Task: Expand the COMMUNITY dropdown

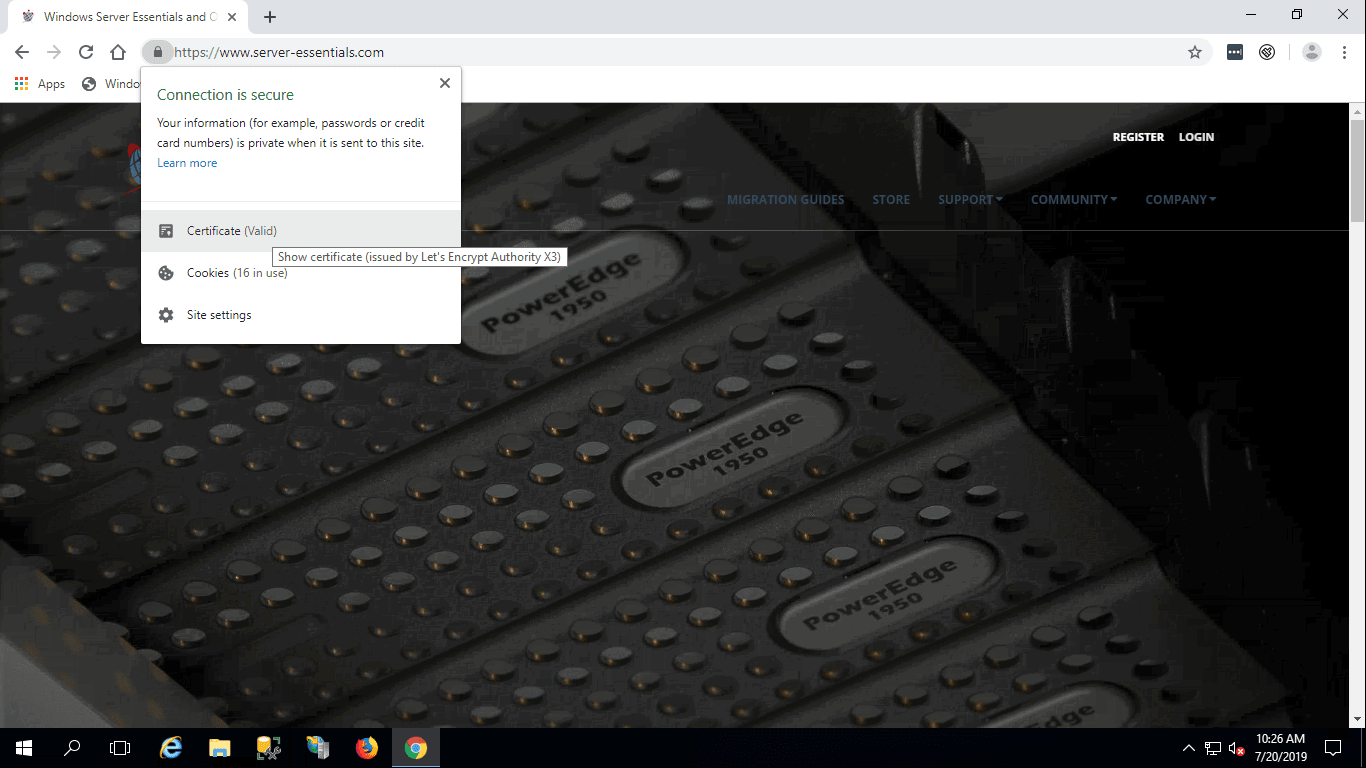Action: pyautogui.click(x=1074, y=200)
